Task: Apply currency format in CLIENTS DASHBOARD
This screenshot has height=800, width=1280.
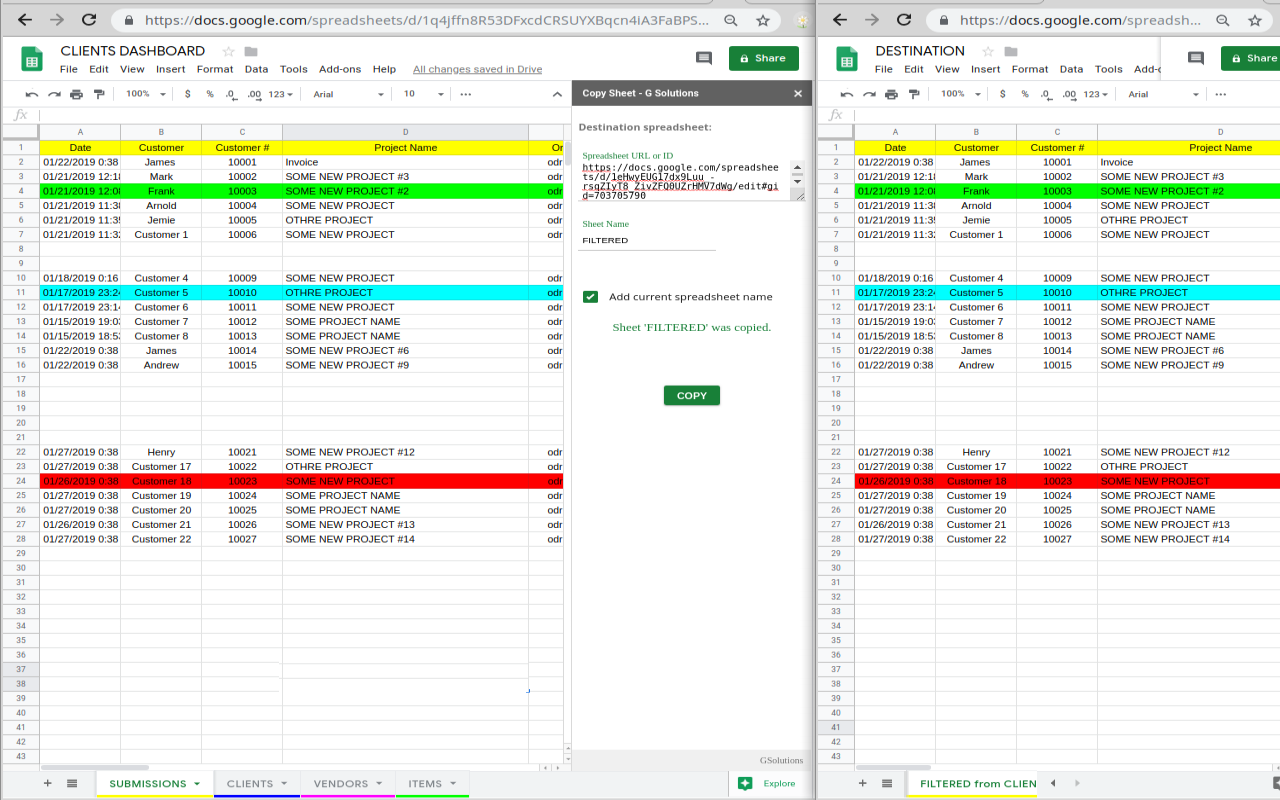Action: coord(188,94)
